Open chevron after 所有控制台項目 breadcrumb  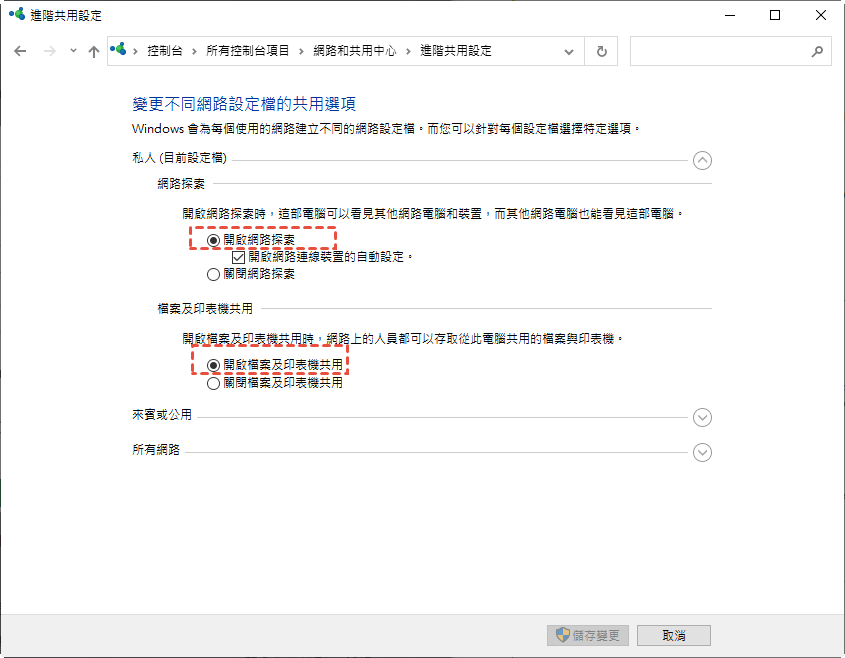301,51
